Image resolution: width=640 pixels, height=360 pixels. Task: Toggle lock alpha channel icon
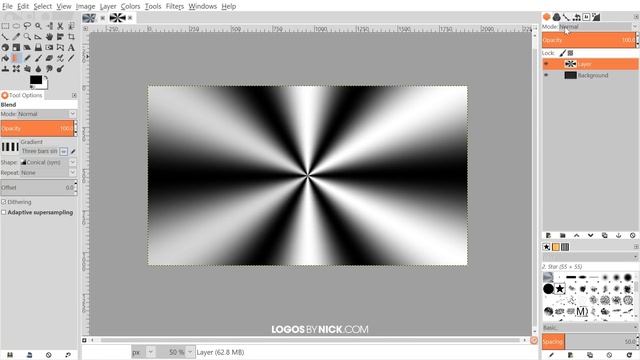coord(571,53)
